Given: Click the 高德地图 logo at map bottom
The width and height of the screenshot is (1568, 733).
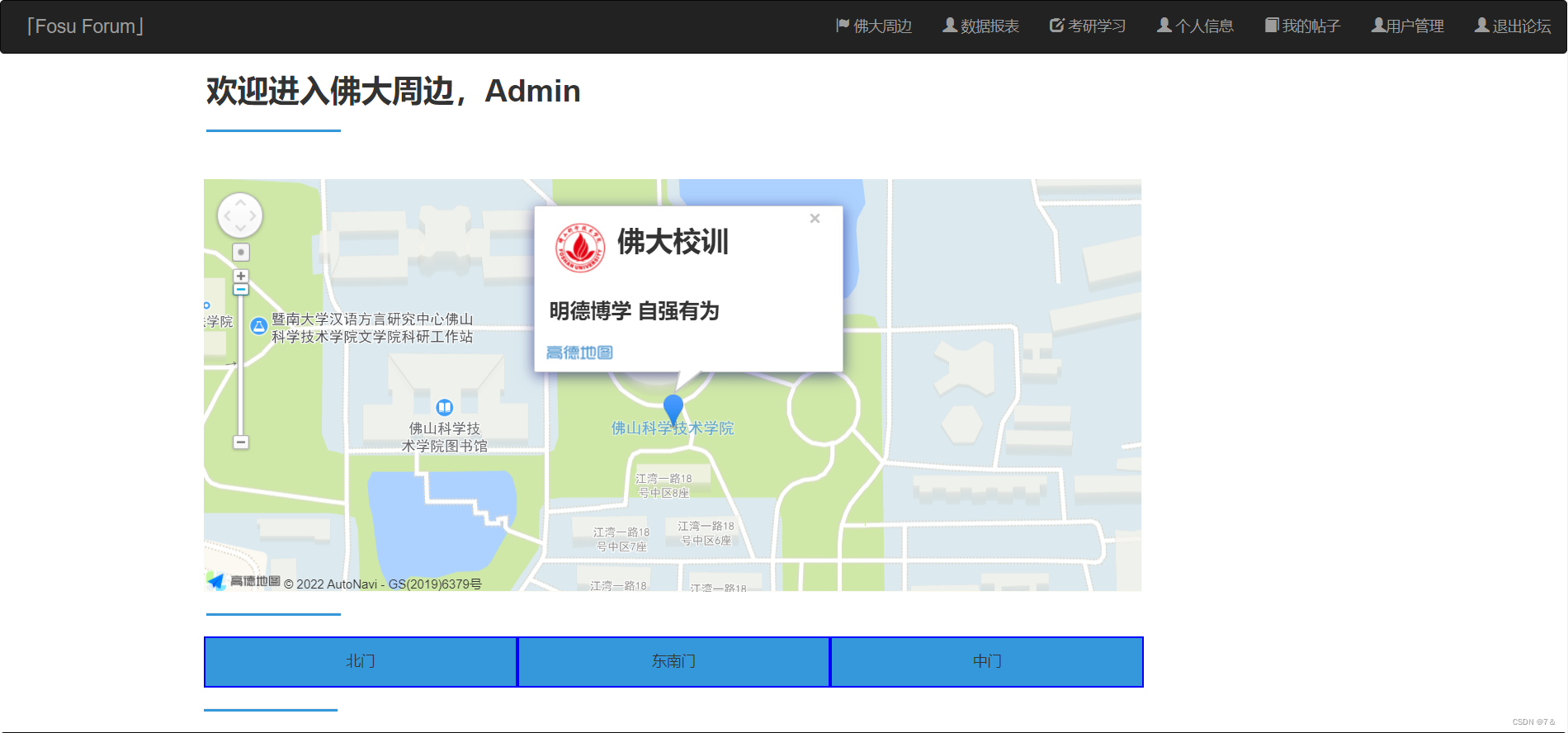Looking at the screenshot, I should tap(243, 581).
